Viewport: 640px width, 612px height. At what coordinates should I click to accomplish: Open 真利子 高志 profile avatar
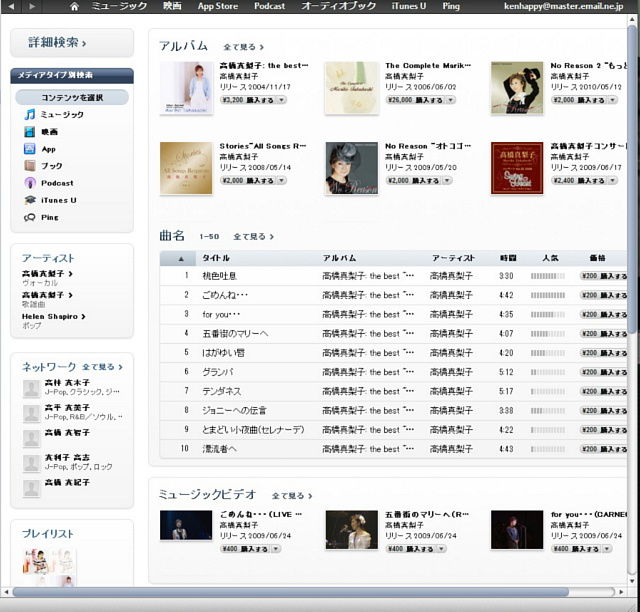pos(31,463)
